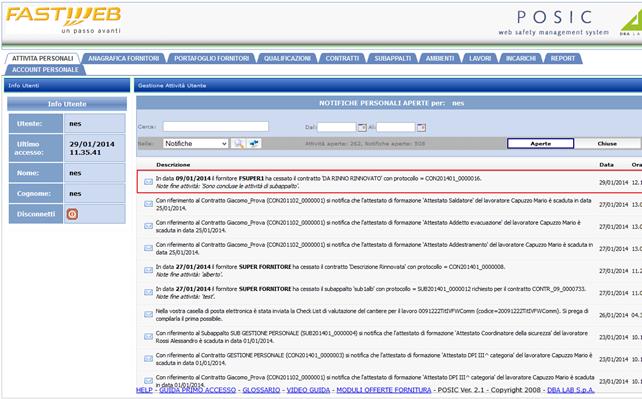Open Portafoglio Fornitori tab
Screen dimensions: 642x399
click(212, 59)
